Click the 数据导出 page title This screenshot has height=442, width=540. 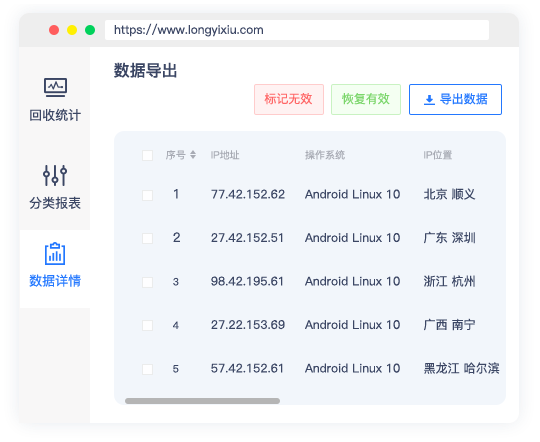click(145, 71)
